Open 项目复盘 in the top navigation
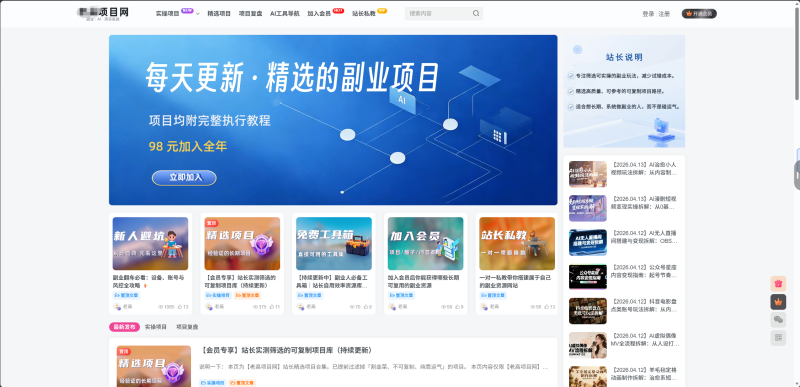The image size is (800, 387). click(x=251, y=14)
